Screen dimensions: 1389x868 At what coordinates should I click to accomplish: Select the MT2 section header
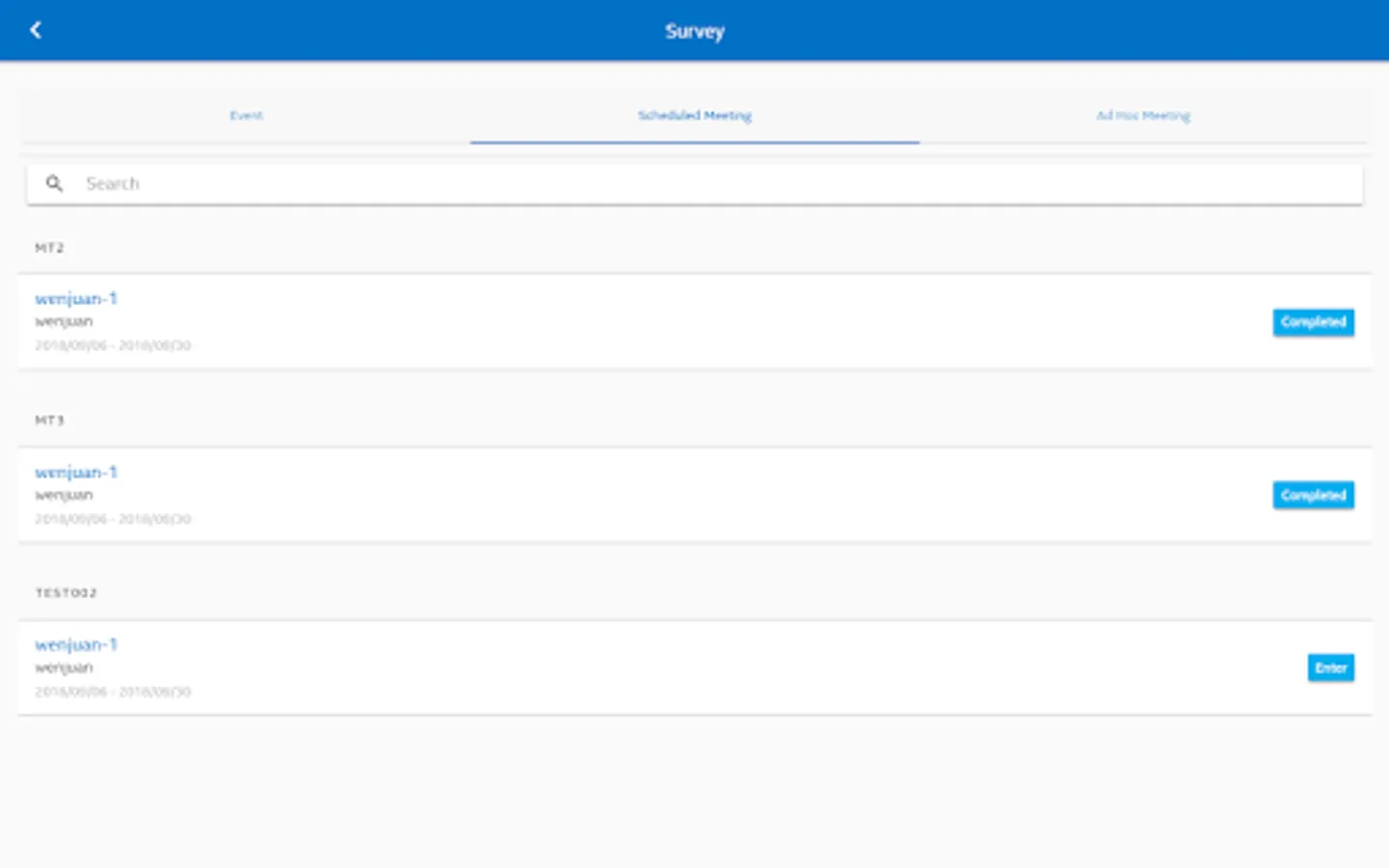coord(49,248)
